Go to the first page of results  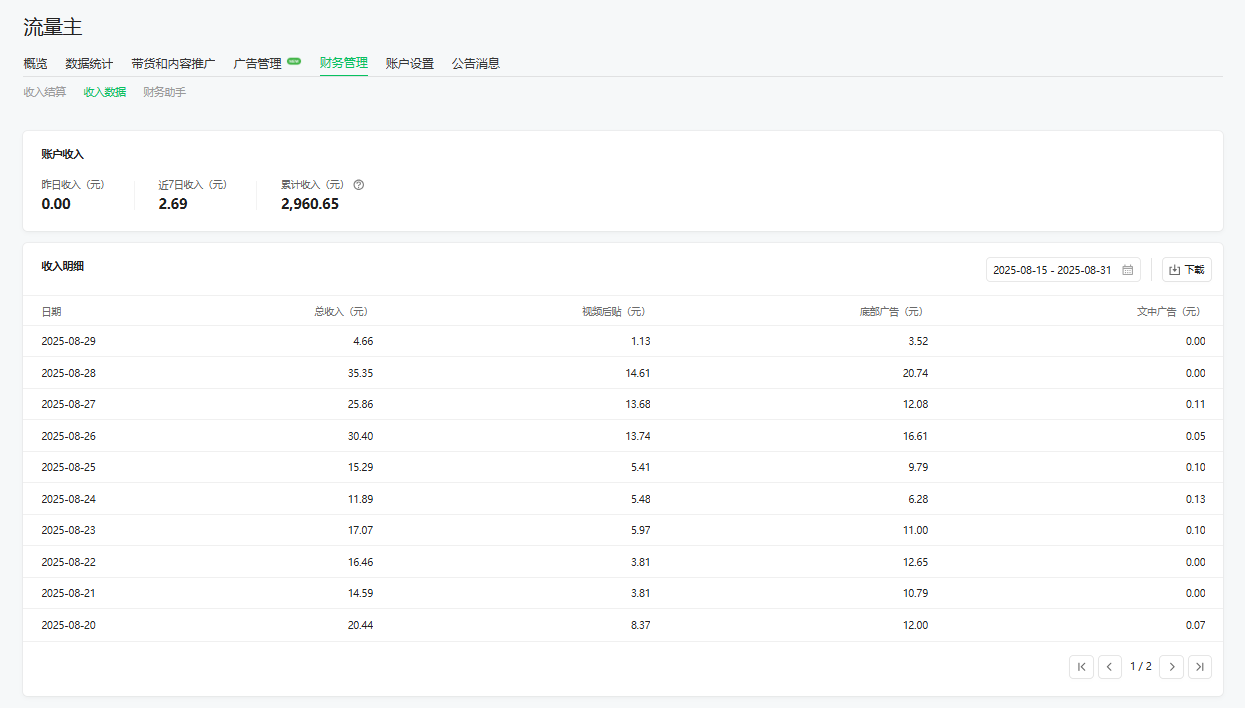click(x=1081, y=667)
